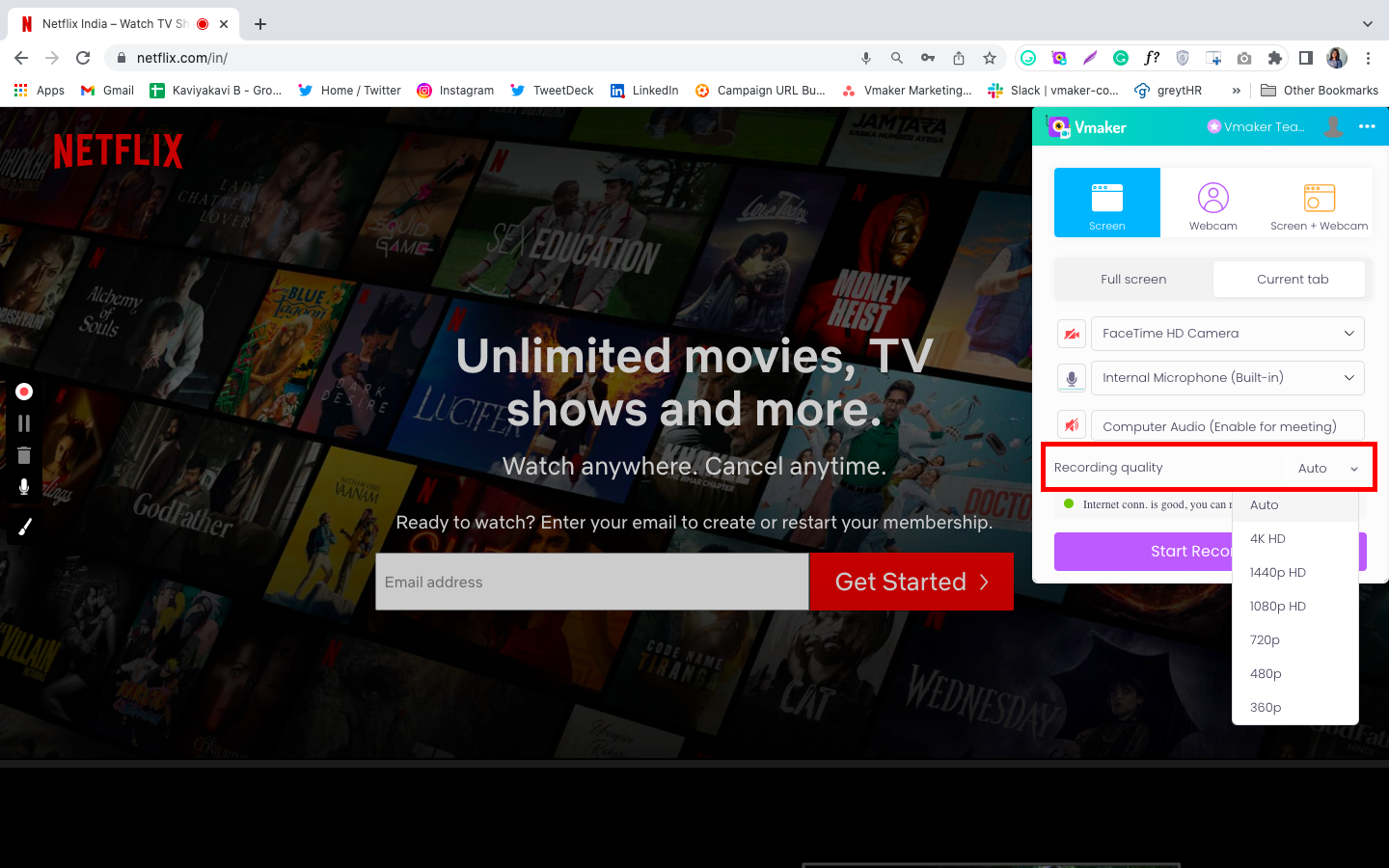1389x868 pixels.
Task: Switch to Full screen capture
Action: pyautogui.click(x=1133, y=280)
